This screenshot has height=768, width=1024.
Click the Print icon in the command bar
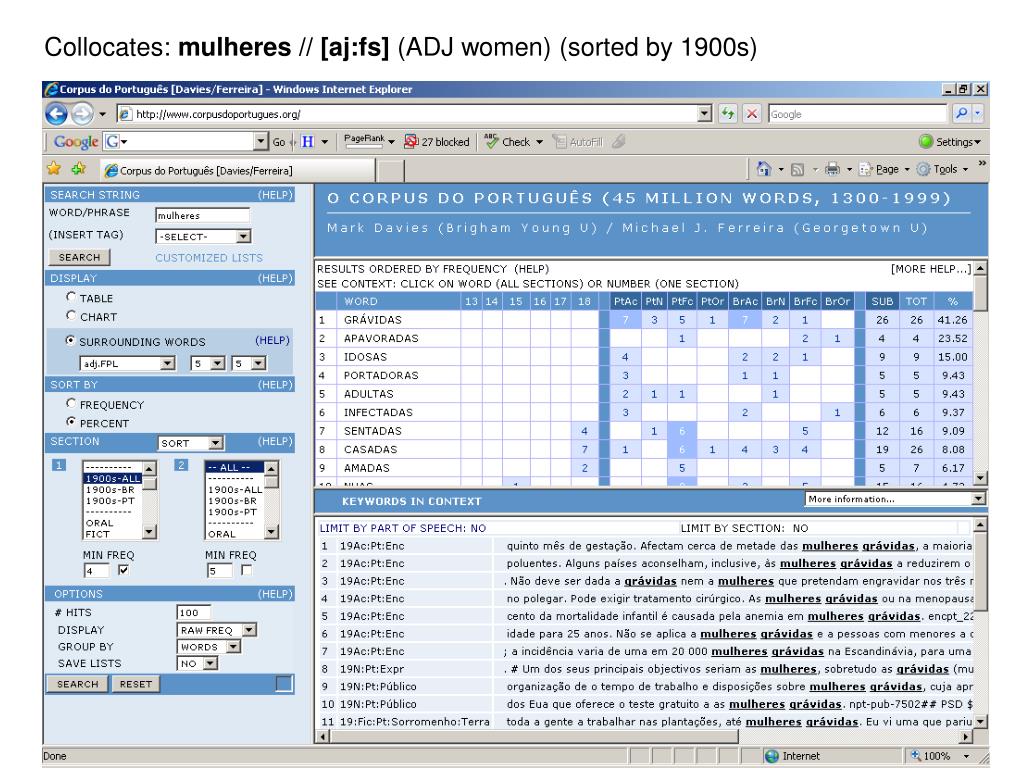pos(832,170)
